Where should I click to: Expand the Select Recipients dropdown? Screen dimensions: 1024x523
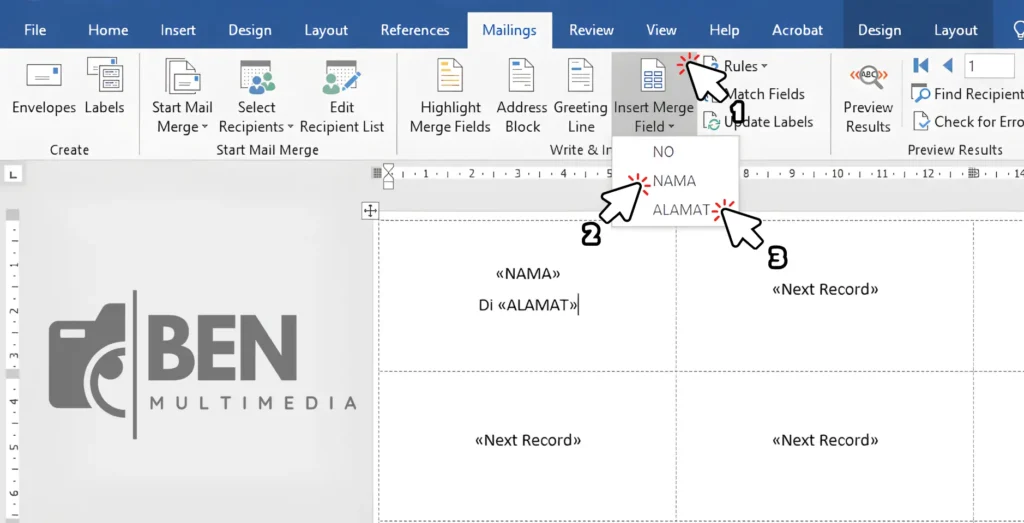(x=256, y=127)
